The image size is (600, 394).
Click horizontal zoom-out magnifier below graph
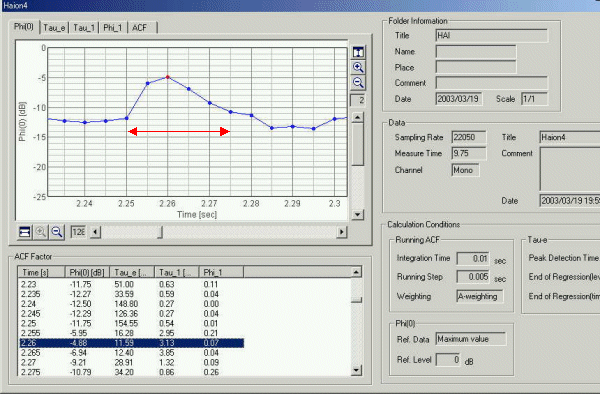(57, 232)
